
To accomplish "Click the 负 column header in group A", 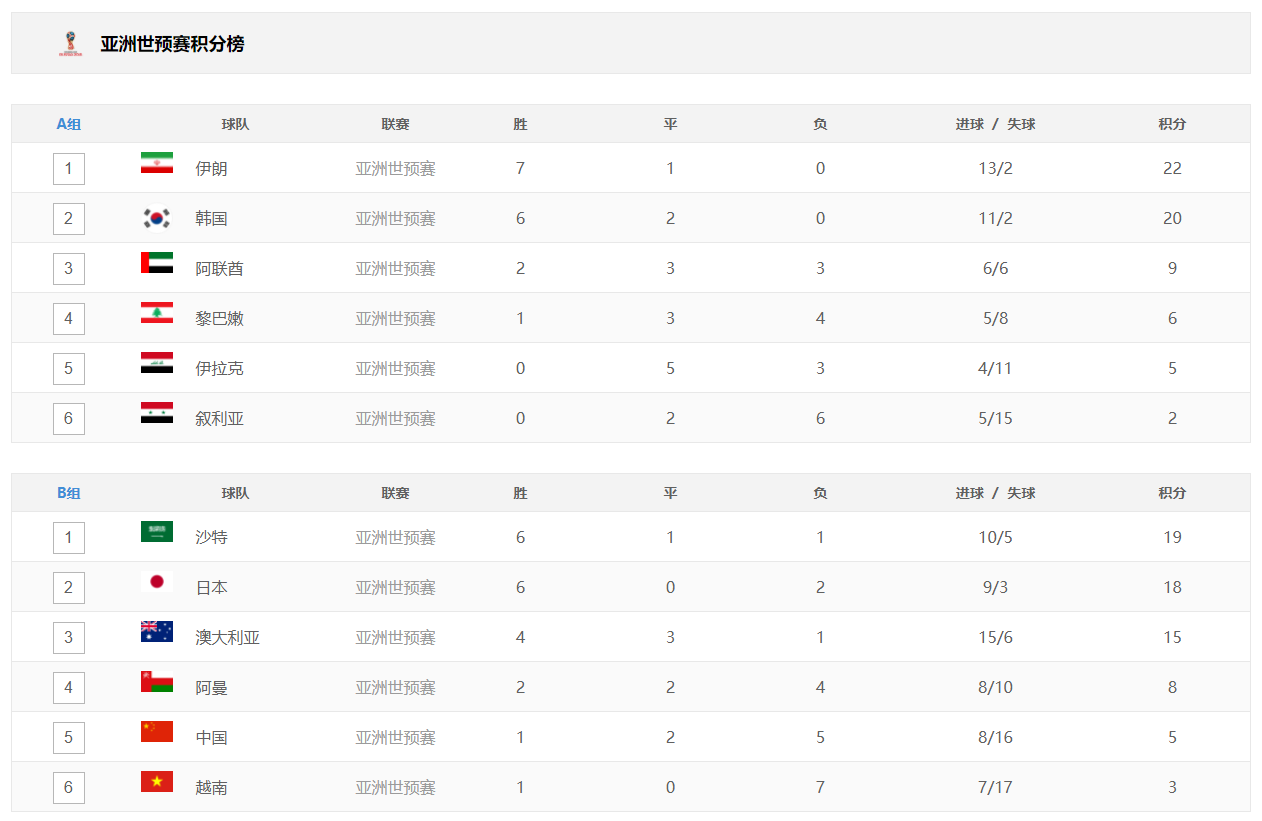I will pyautogui.click(x=820, y=124).
